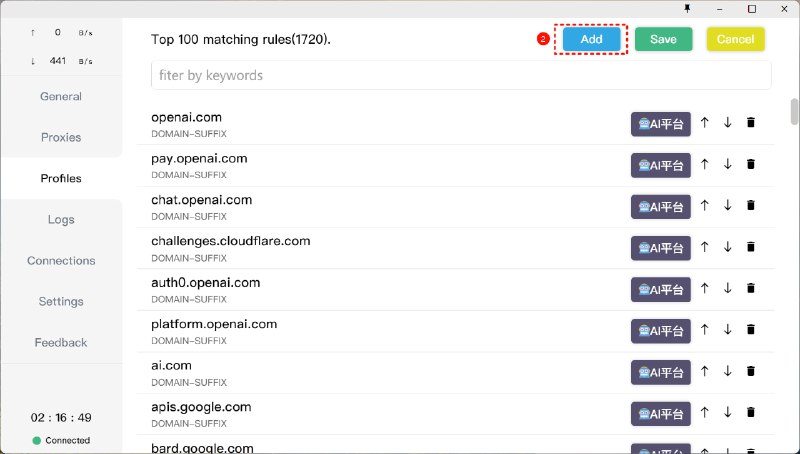The image size is (800, 454).
Task: Pin the window on top
Action: click(x=686, y=8)
